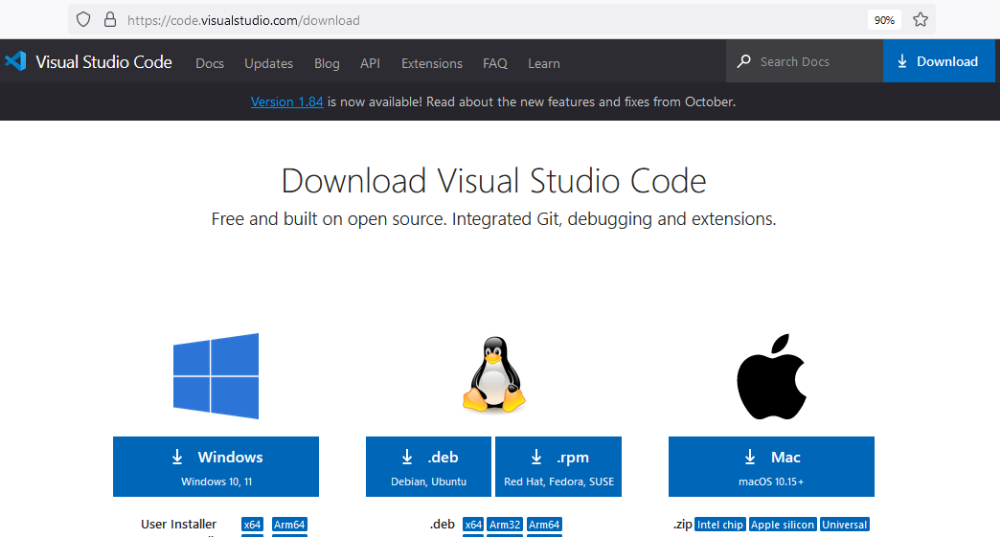Open the FAQ page
Image resolution: width=1000 pixels, height=537 pixels.
[495, 63]
